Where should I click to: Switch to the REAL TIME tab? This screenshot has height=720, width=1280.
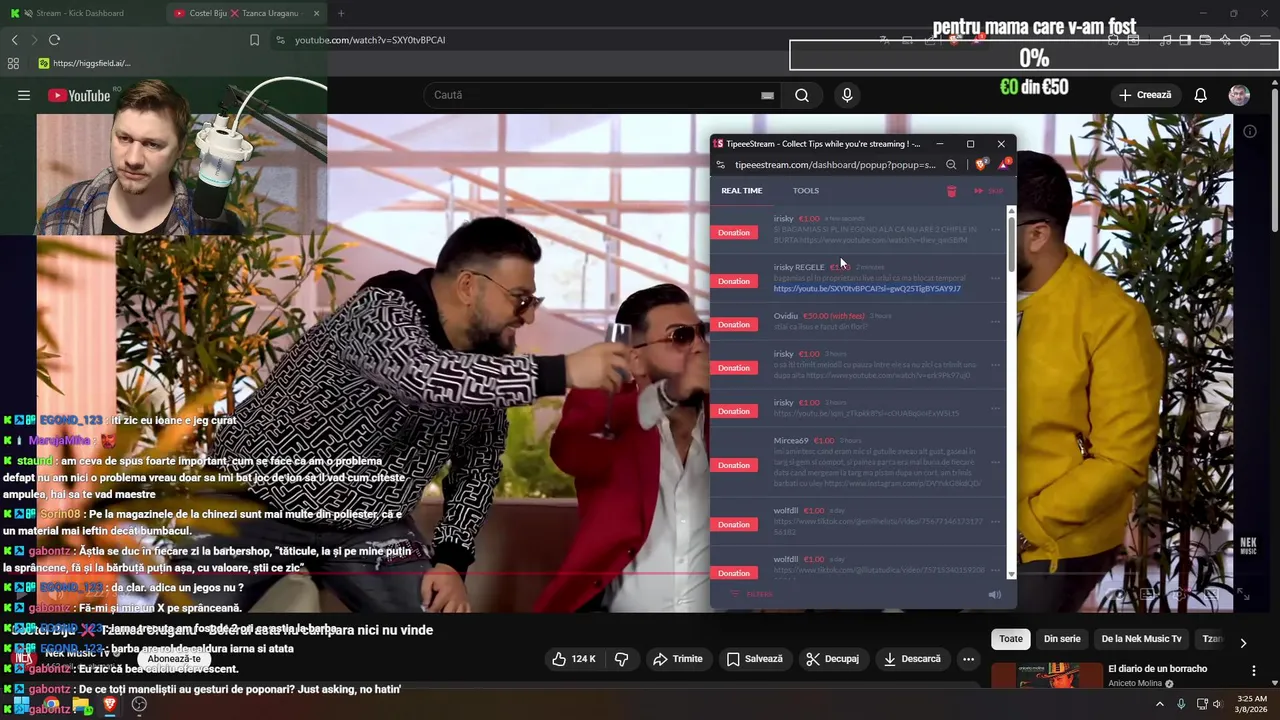coord(741,191)
